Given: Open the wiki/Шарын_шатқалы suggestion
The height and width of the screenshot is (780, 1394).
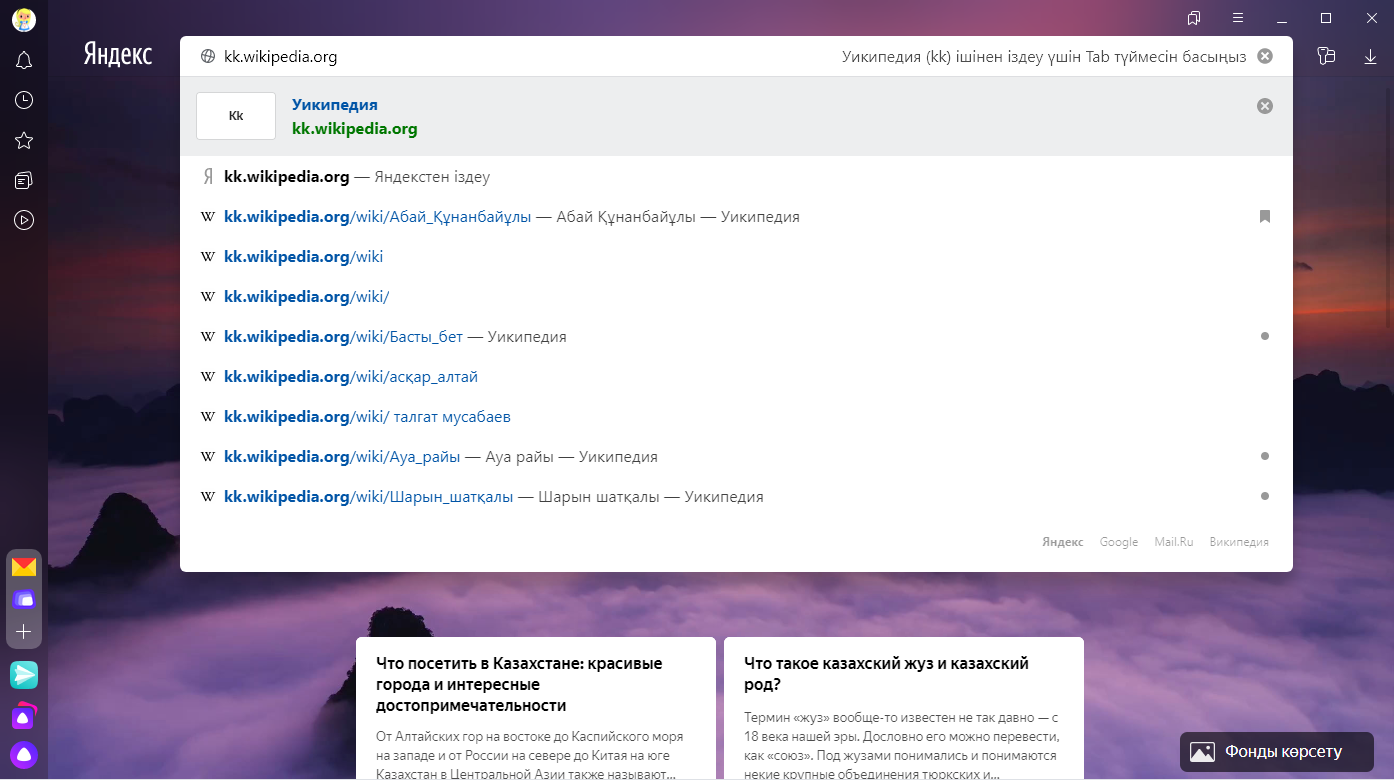Looking at the screenshot, I should (736, 497).
